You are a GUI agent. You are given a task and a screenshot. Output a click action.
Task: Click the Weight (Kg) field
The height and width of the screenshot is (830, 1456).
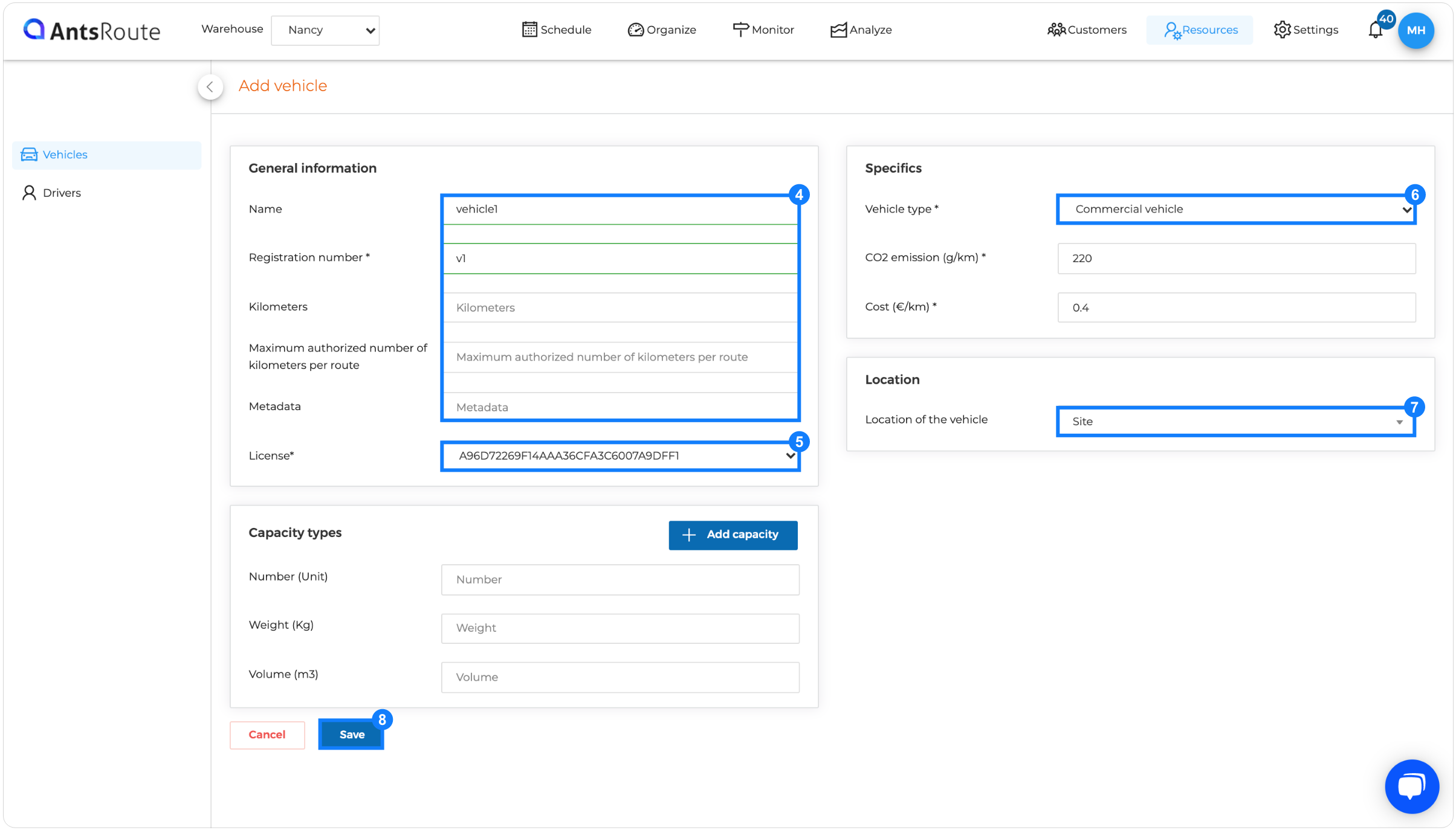coord(620,628)
